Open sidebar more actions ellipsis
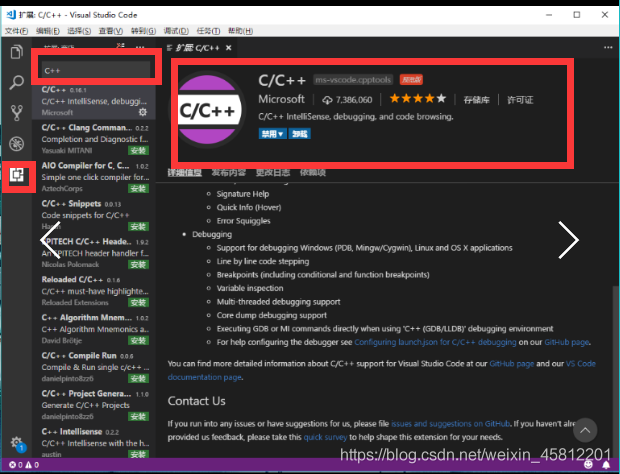The height and width of the screenshot is (474, 620). click(140, 47)
